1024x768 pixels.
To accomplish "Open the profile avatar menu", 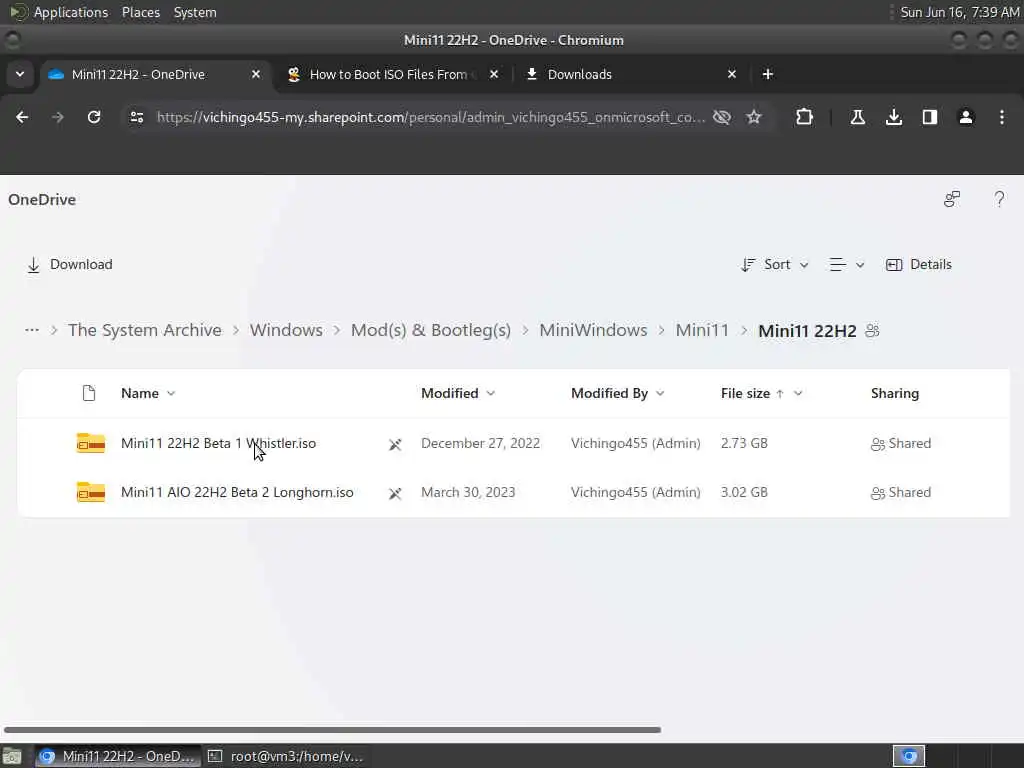I will (966, 117).
